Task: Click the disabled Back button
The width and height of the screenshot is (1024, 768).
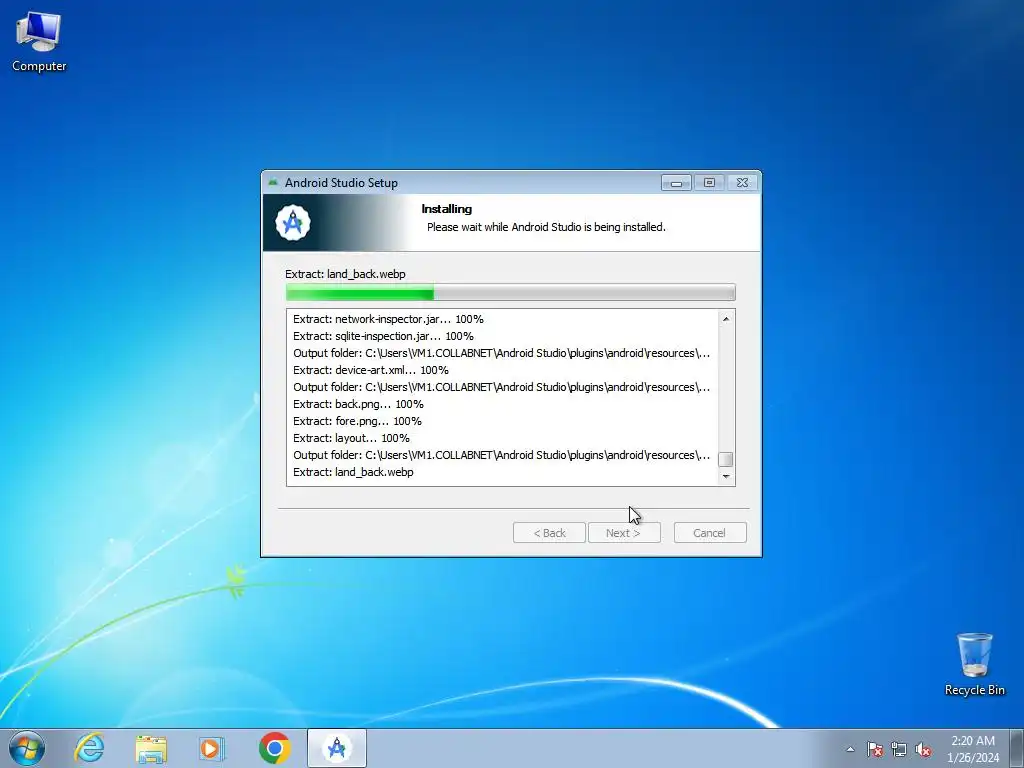Action: 549,533
